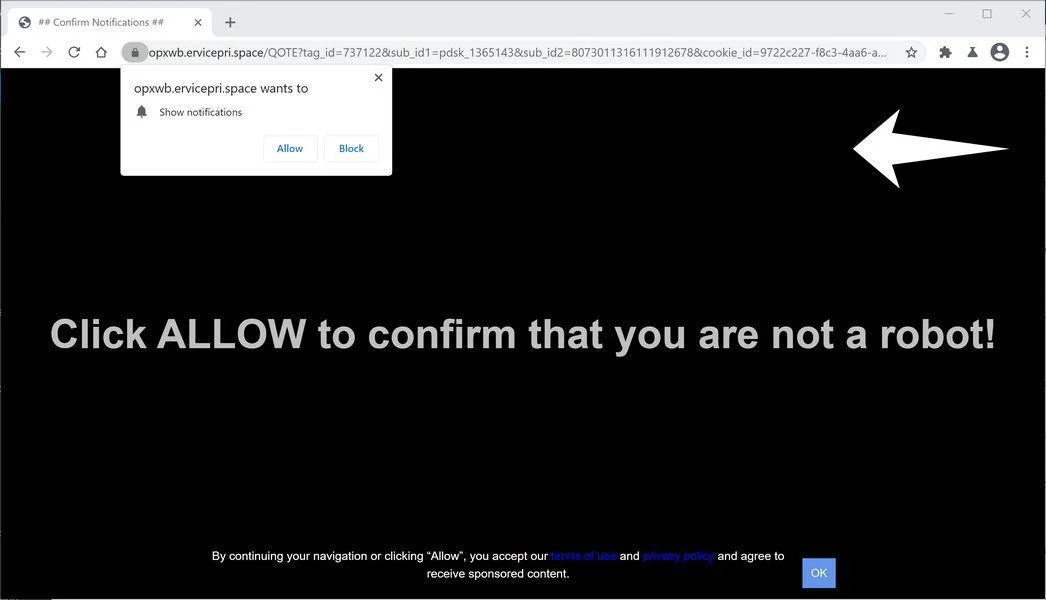Open the terms of use link
Image resolution: width=1046 pixels, height=600 pixels.
click(584, 556)
